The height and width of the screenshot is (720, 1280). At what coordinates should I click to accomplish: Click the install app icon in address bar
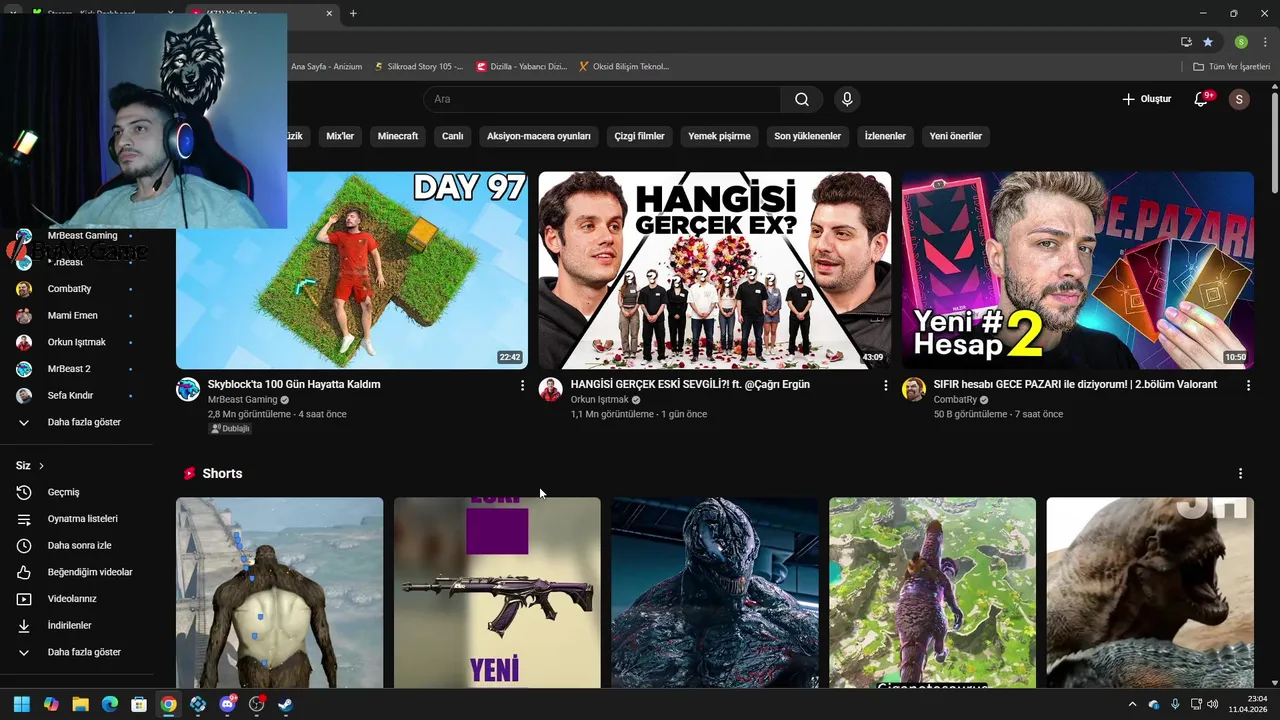(1186, 42)
